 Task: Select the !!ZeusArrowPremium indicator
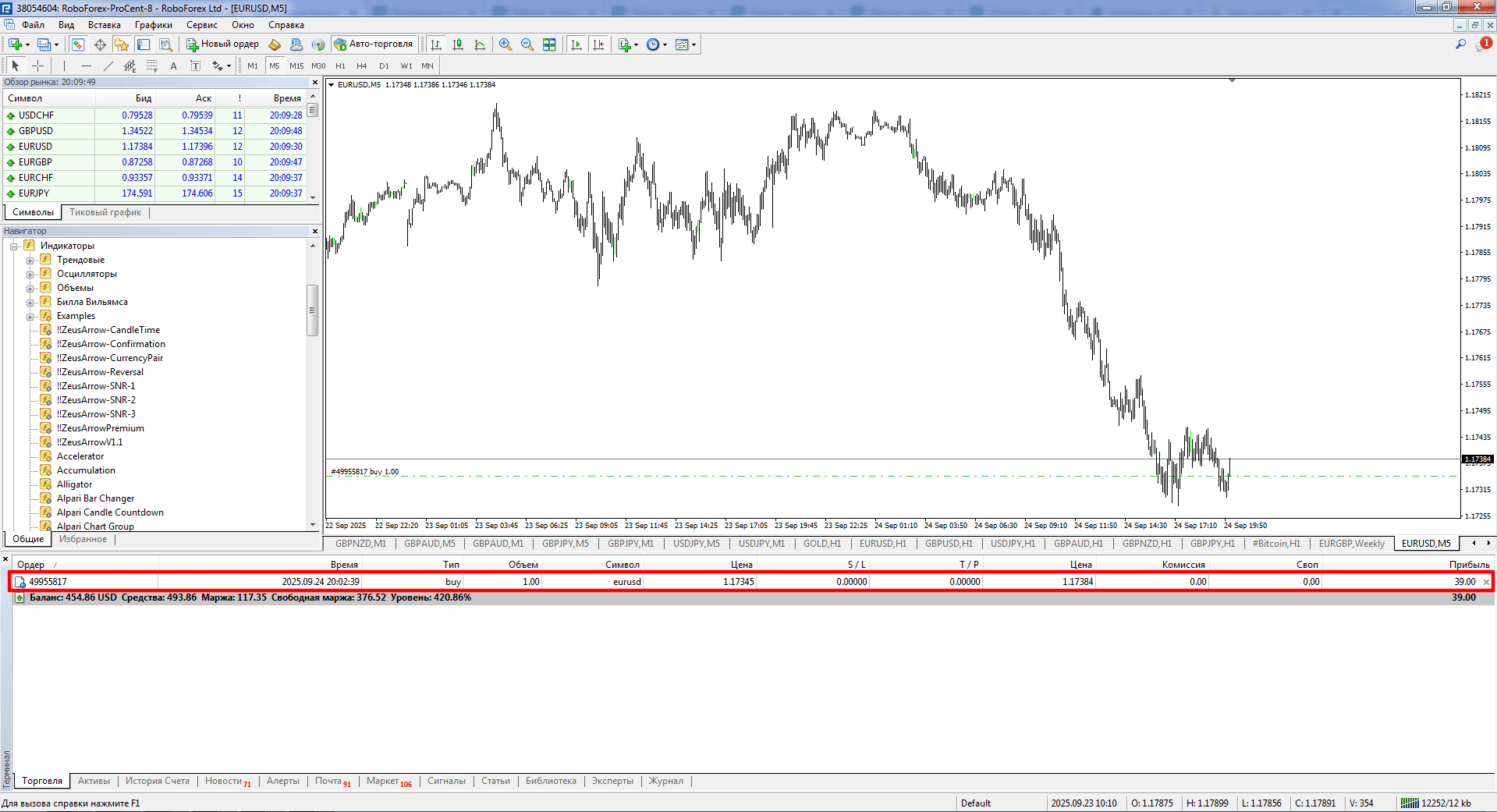click(101, 428)
